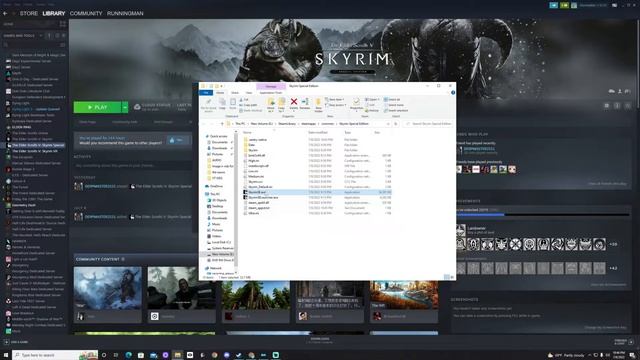Select the Data folder in the file list
This screenshot has height=360, width=640.
tap(251, 145)
